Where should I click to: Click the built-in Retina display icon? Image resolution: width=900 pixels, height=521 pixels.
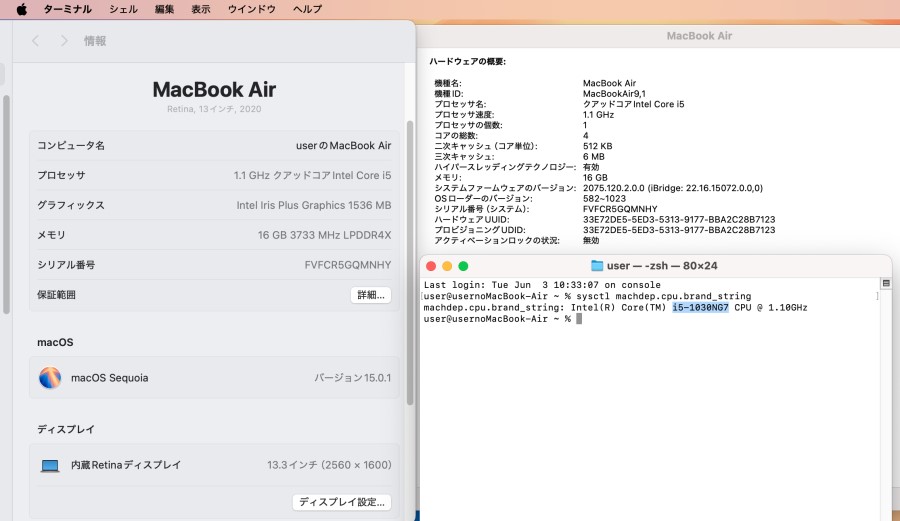[50, 465]
